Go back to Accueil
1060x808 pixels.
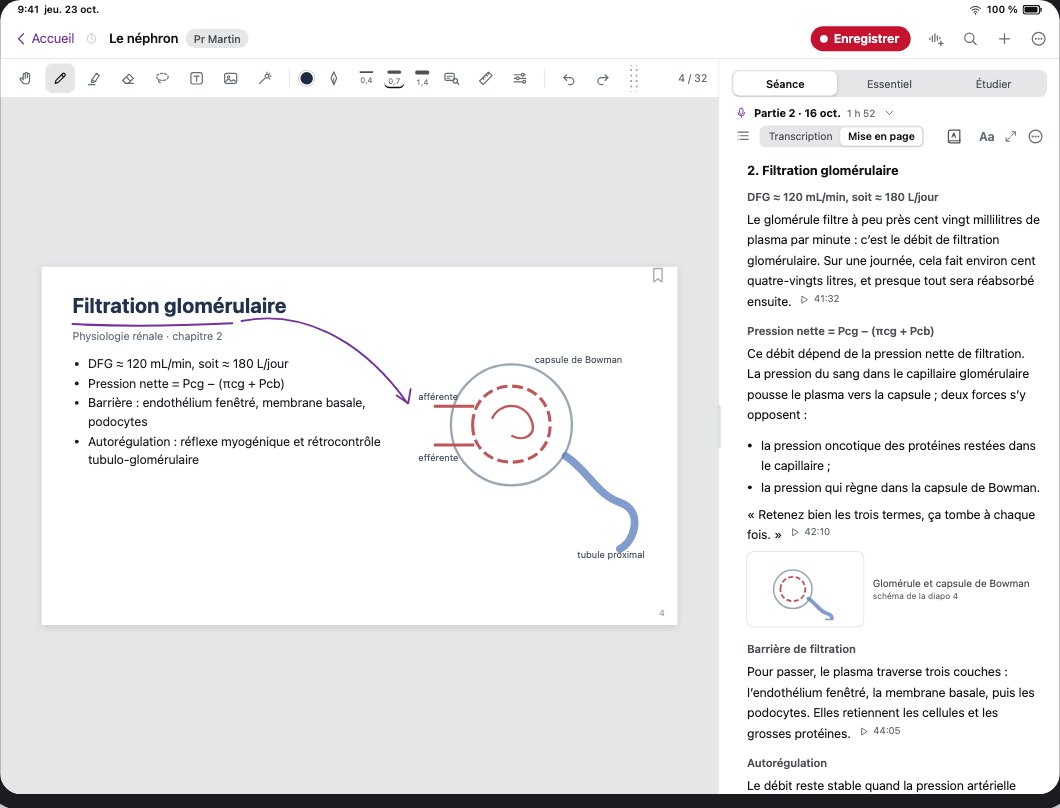coord(45,39)
